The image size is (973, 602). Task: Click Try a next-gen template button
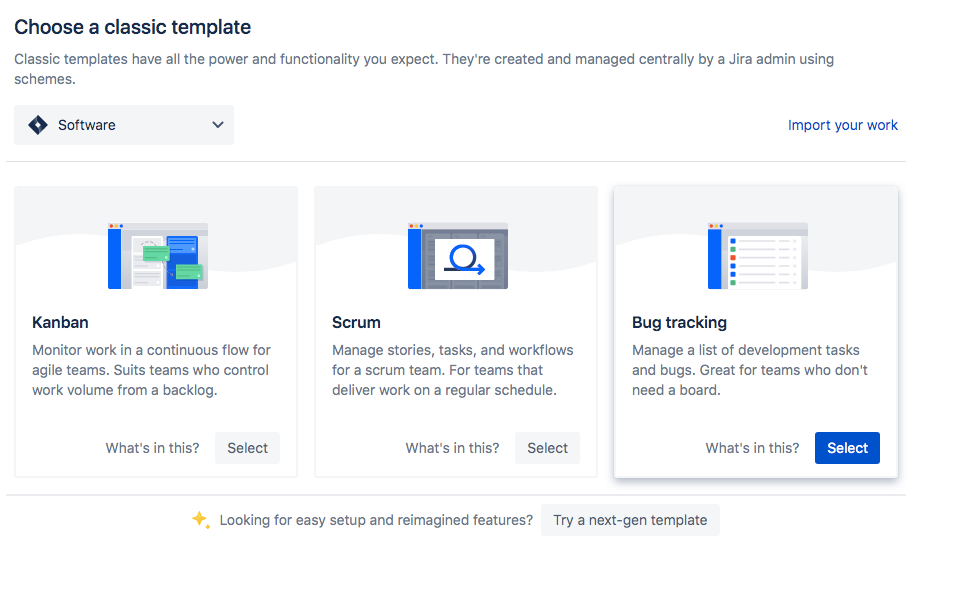pyautogui.click(x=630, y=520)
